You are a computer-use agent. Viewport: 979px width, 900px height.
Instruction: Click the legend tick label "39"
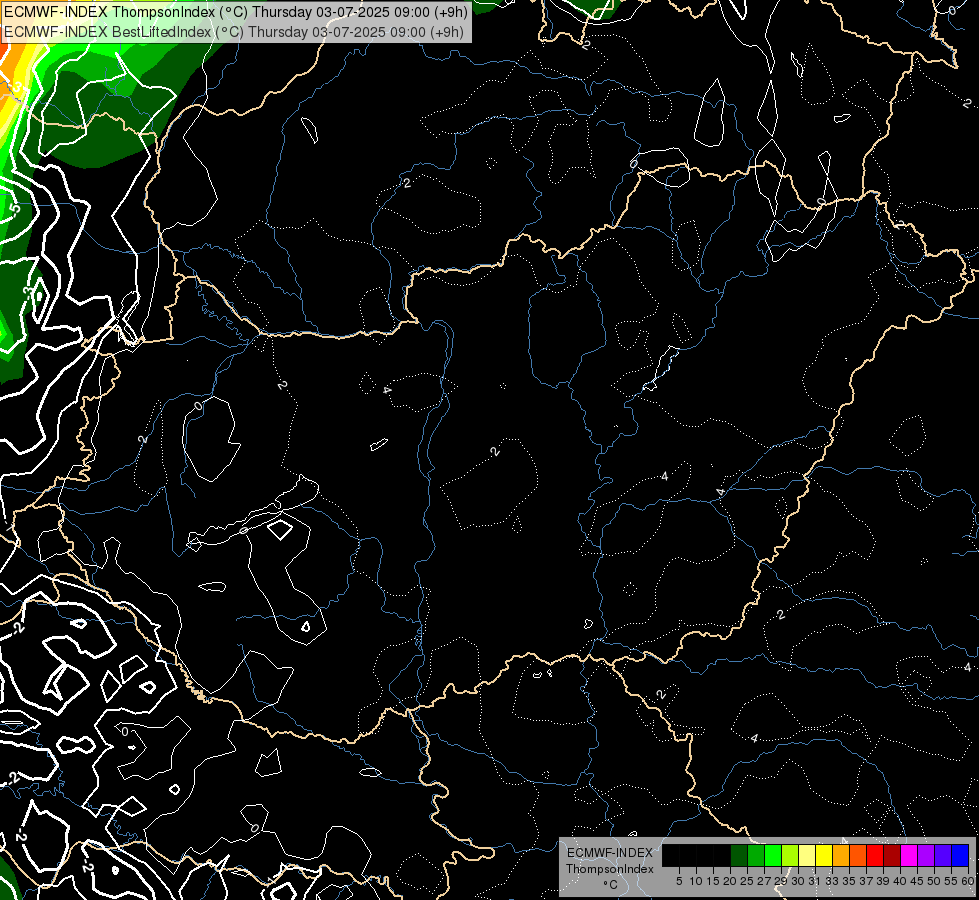pyautogui.click(x=883, y=881)
